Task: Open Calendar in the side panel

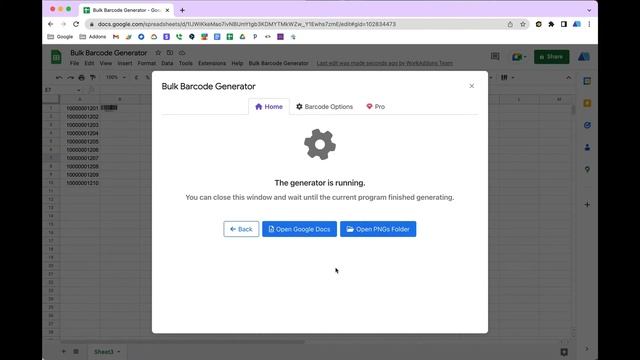Action: coord(587,81)
